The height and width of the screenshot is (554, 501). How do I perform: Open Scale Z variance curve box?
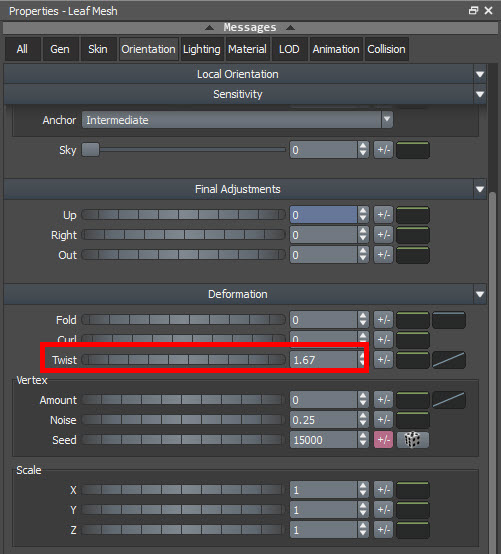click(x=413, y=530)
